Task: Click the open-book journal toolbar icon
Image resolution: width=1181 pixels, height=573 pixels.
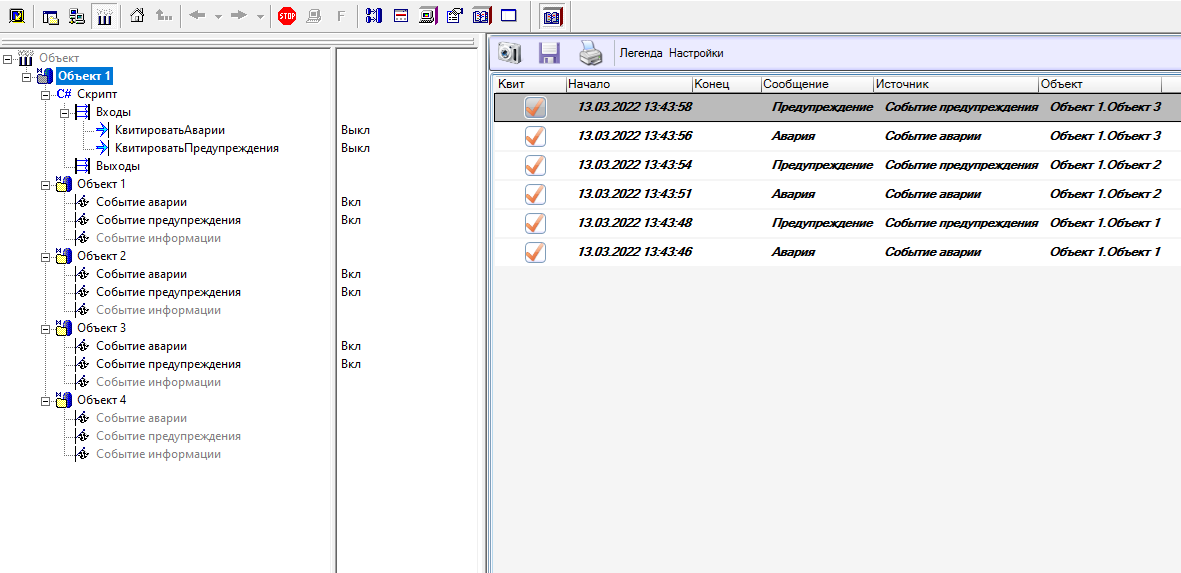Action: click(482, 16)
